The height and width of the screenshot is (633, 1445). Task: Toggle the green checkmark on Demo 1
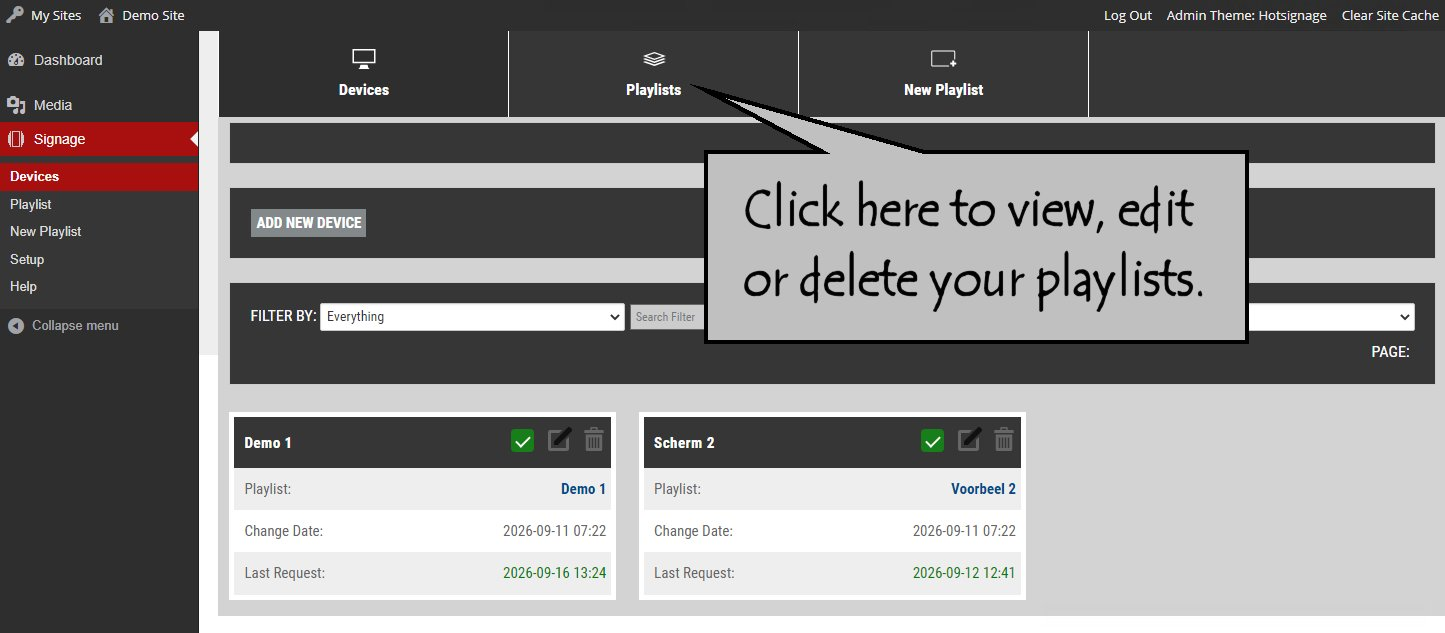522,440
